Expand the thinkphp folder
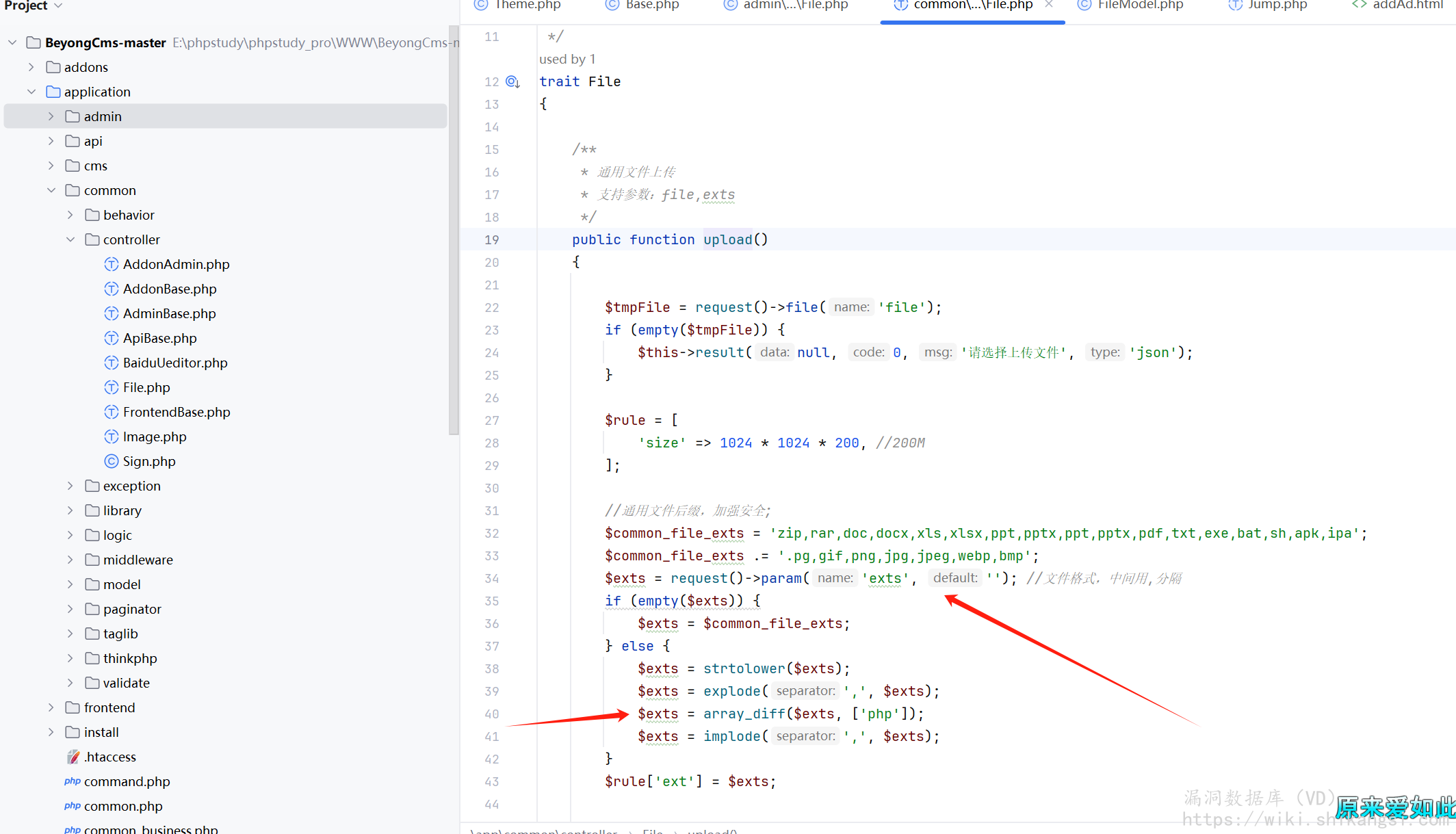Image resolution: width=1456 pixels, height=834 pixels. [x=70, y=658]
